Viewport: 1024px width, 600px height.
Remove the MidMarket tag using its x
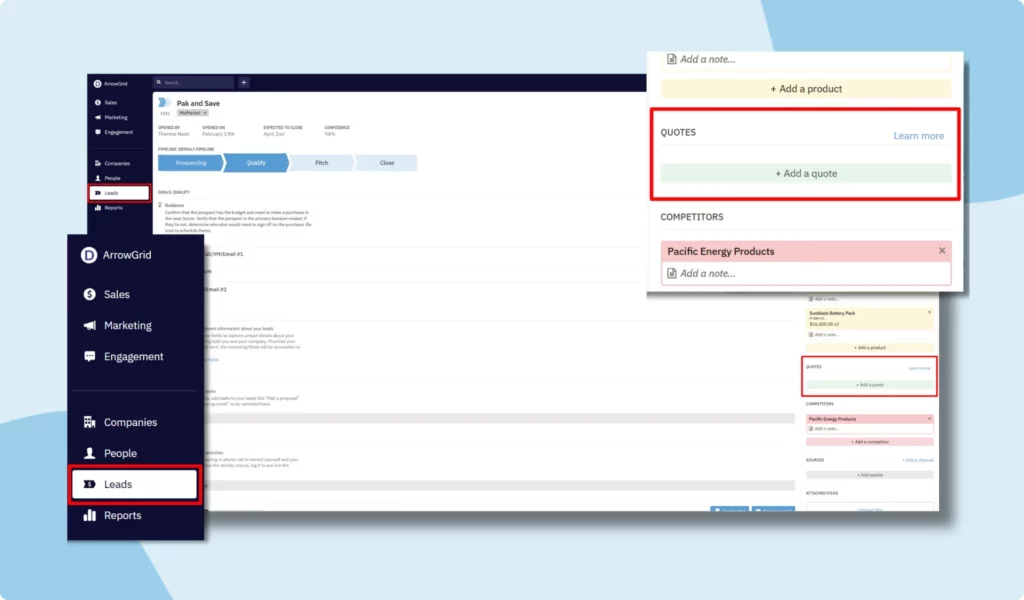[205, 113]
